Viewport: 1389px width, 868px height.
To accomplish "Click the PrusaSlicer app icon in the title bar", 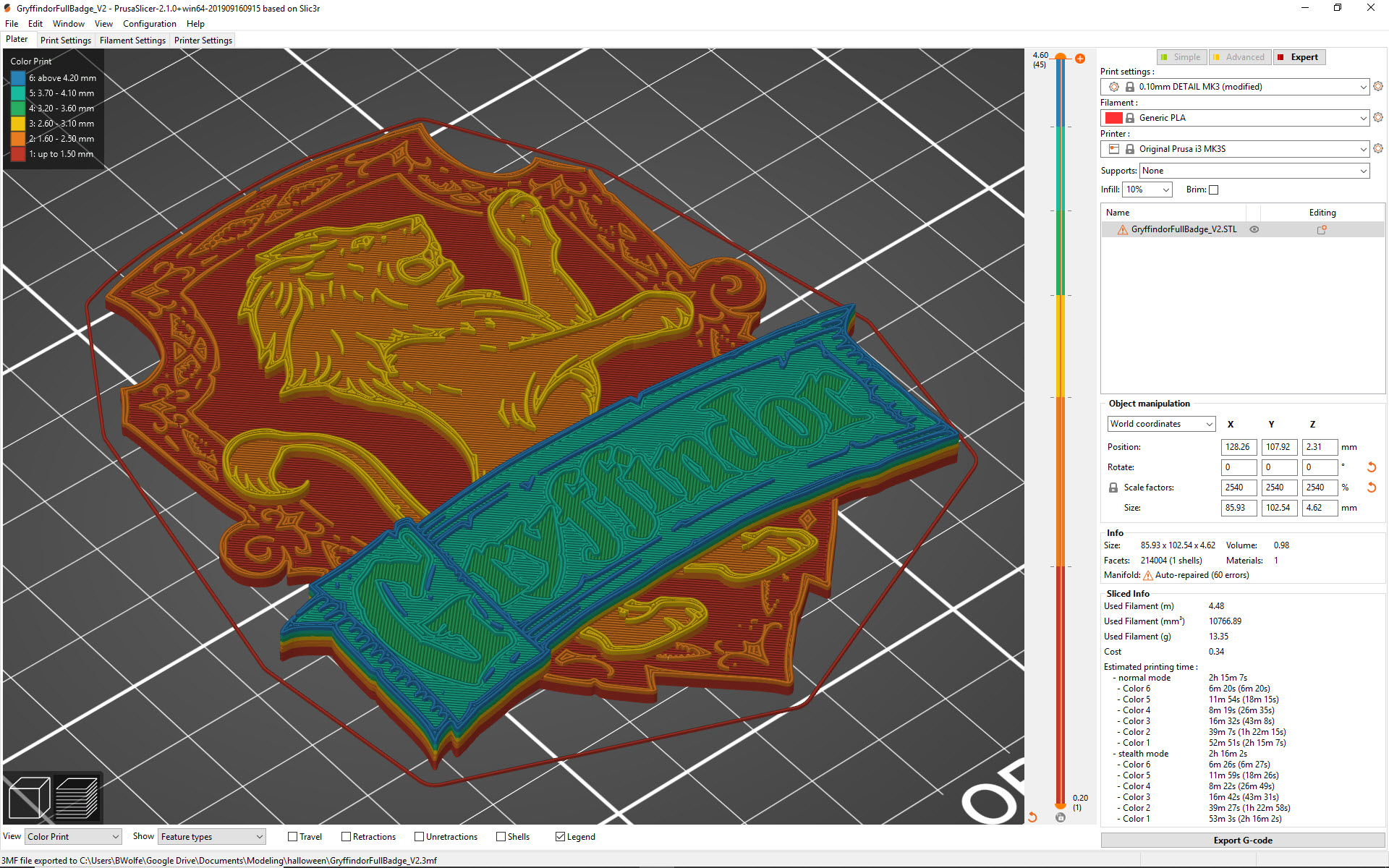I will pos(8,8).
